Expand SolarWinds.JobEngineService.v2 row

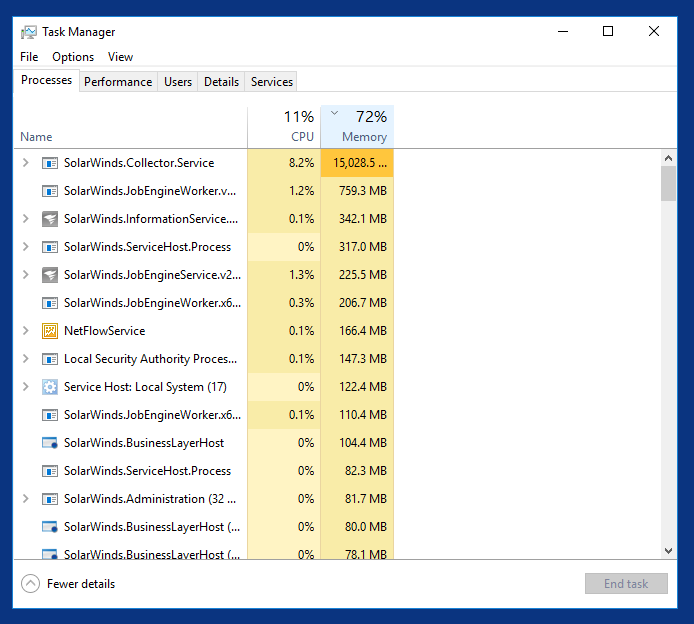pyautogui.click(x=26, y=275)
